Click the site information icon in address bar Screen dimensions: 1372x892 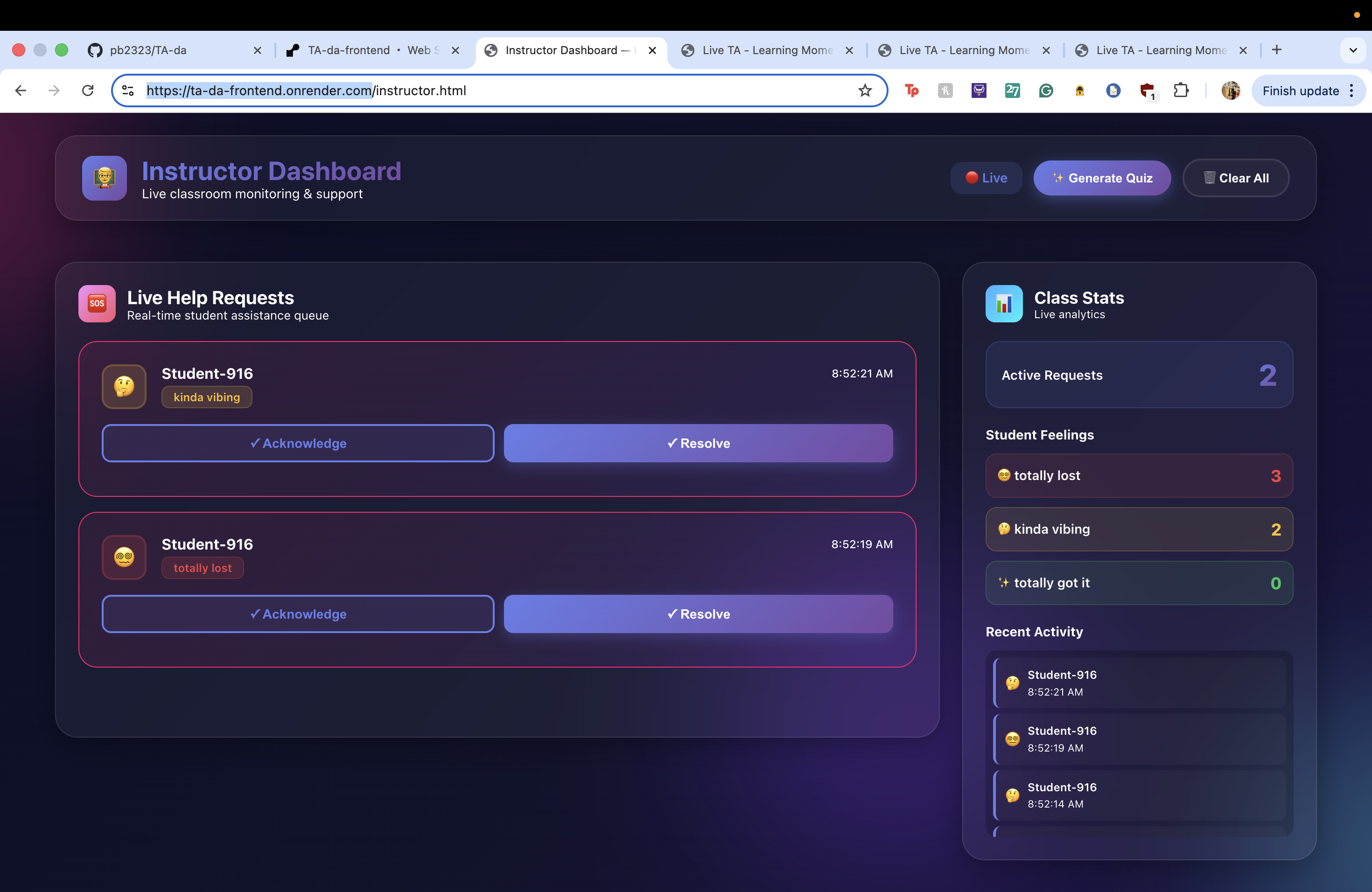pyautogui.click(x=128, y=91)
